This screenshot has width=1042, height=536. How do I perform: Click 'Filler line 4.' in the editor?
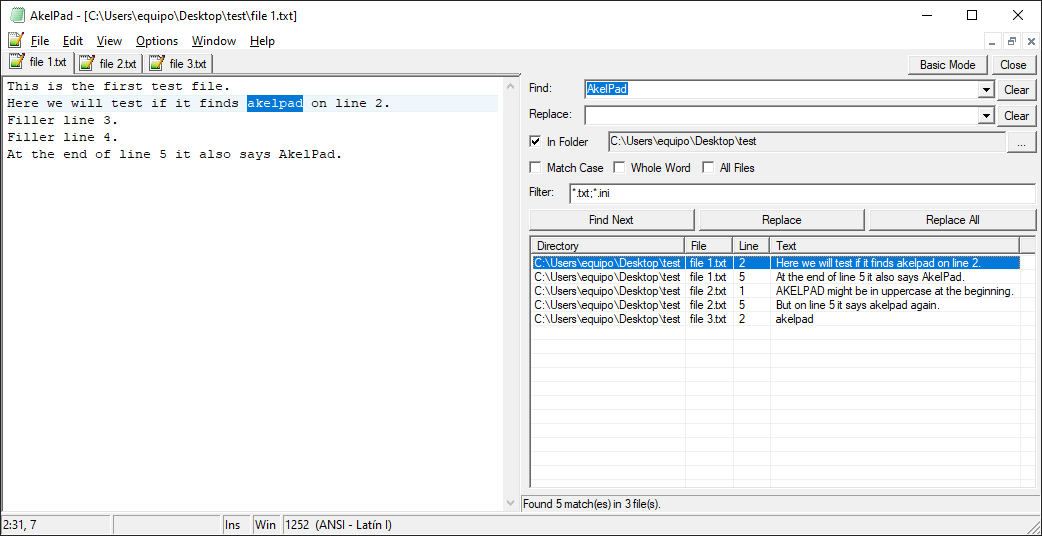pos(62,137)
